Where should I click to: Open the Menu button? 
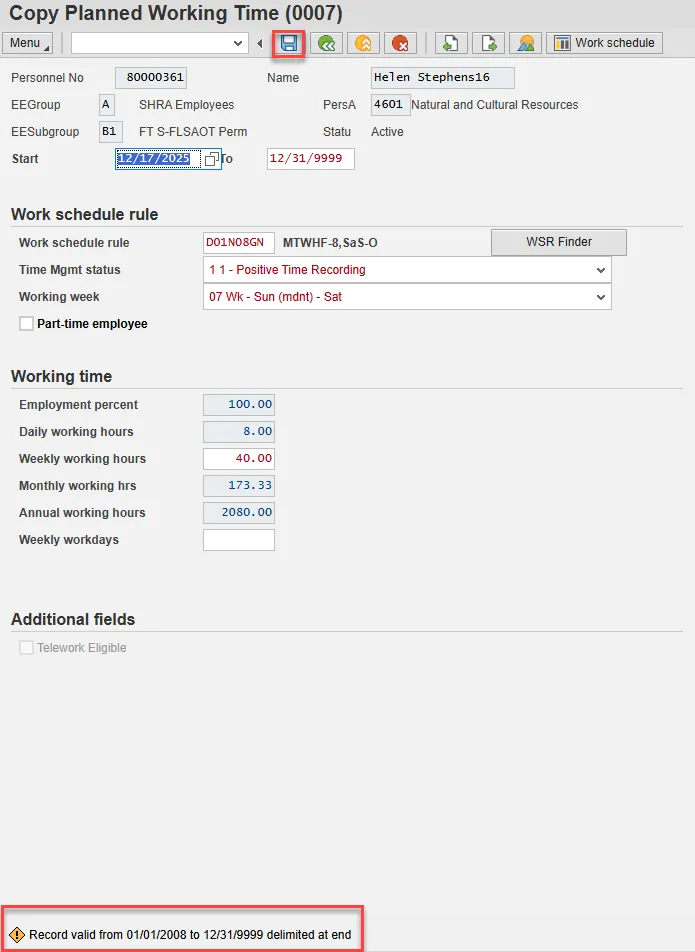pyautogui.click(x=27, y=43)
